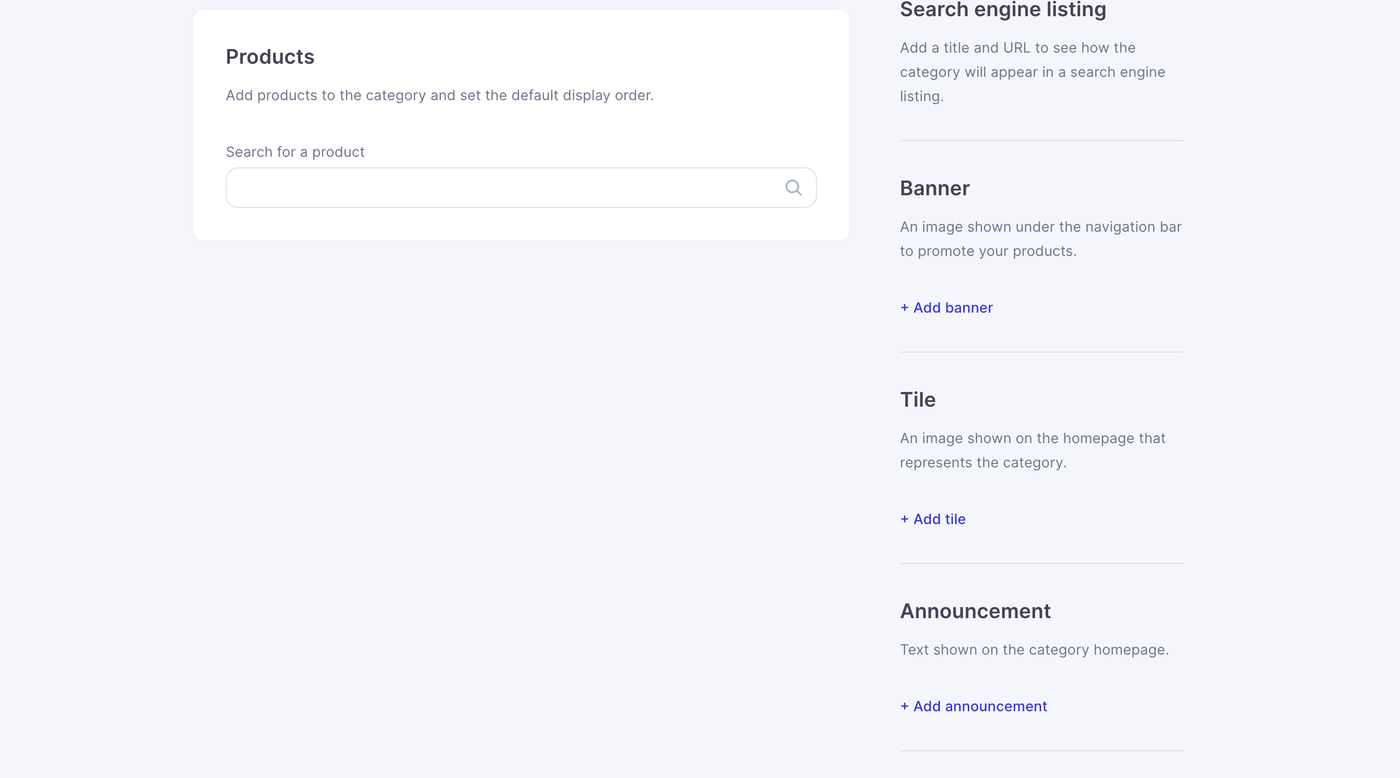
Task: Click the Products heading
Action: pyautogui.click(x=270, y=57)
